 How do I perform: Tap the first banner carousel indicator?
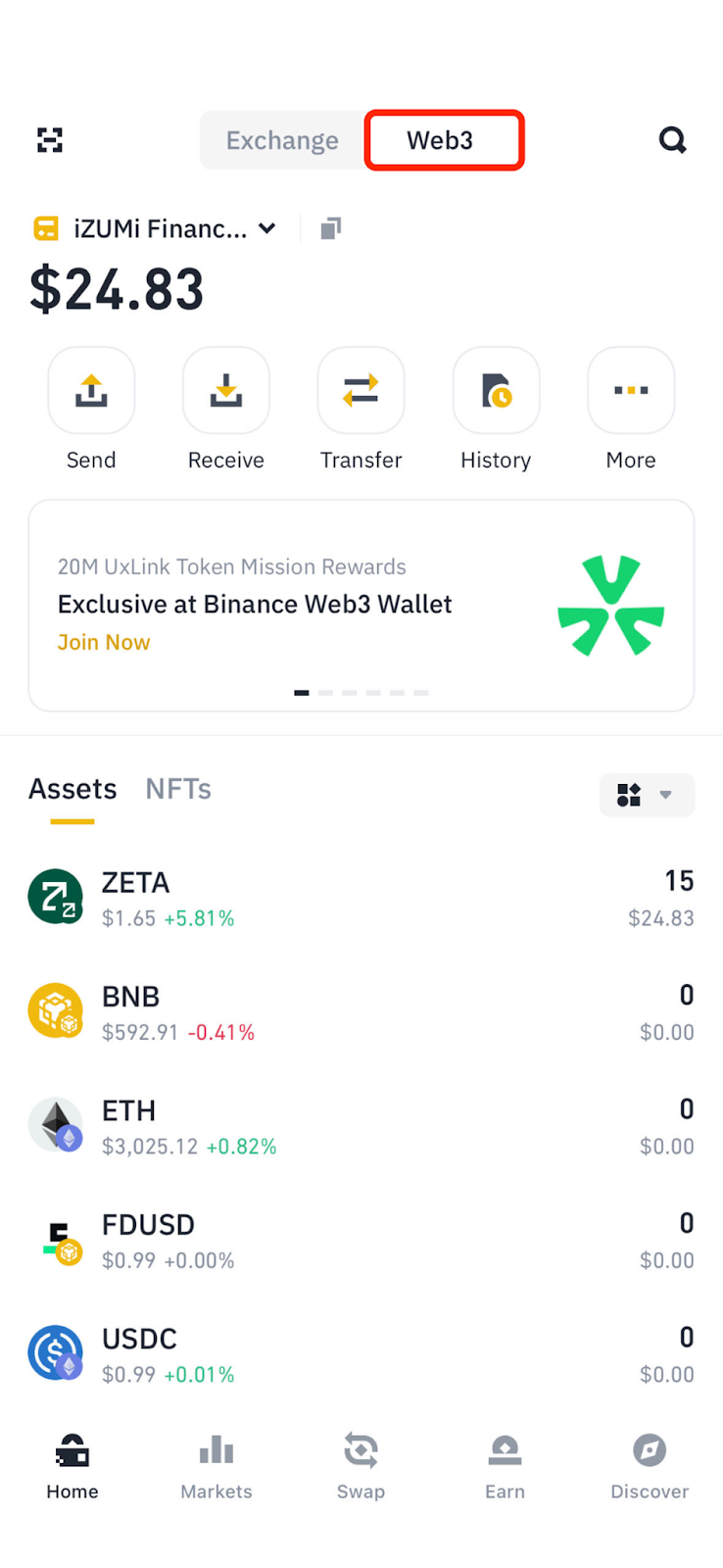(302, 693)
